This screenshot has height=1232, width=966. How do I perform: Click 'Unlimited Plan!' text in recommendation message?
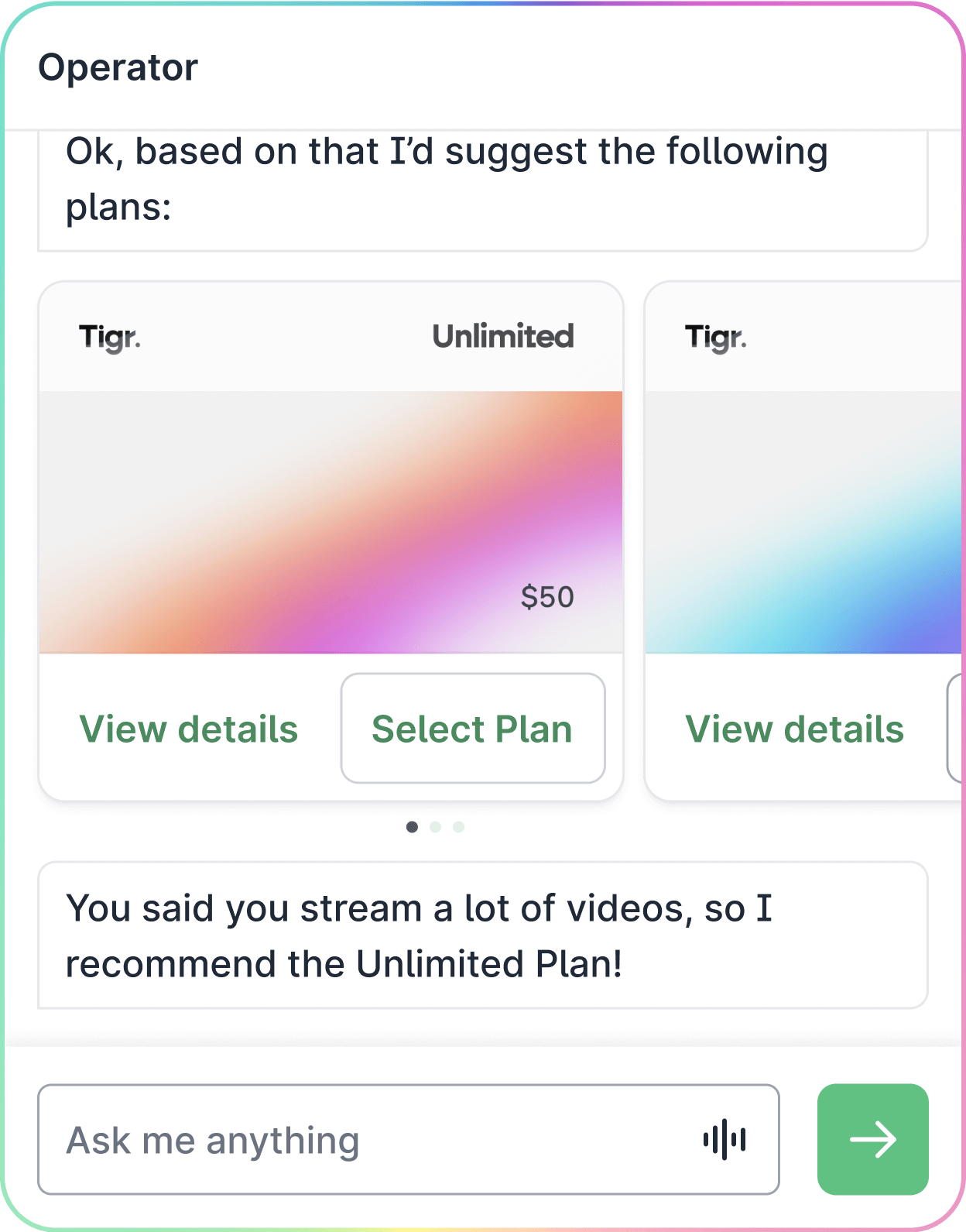click(x=489, y=964)
